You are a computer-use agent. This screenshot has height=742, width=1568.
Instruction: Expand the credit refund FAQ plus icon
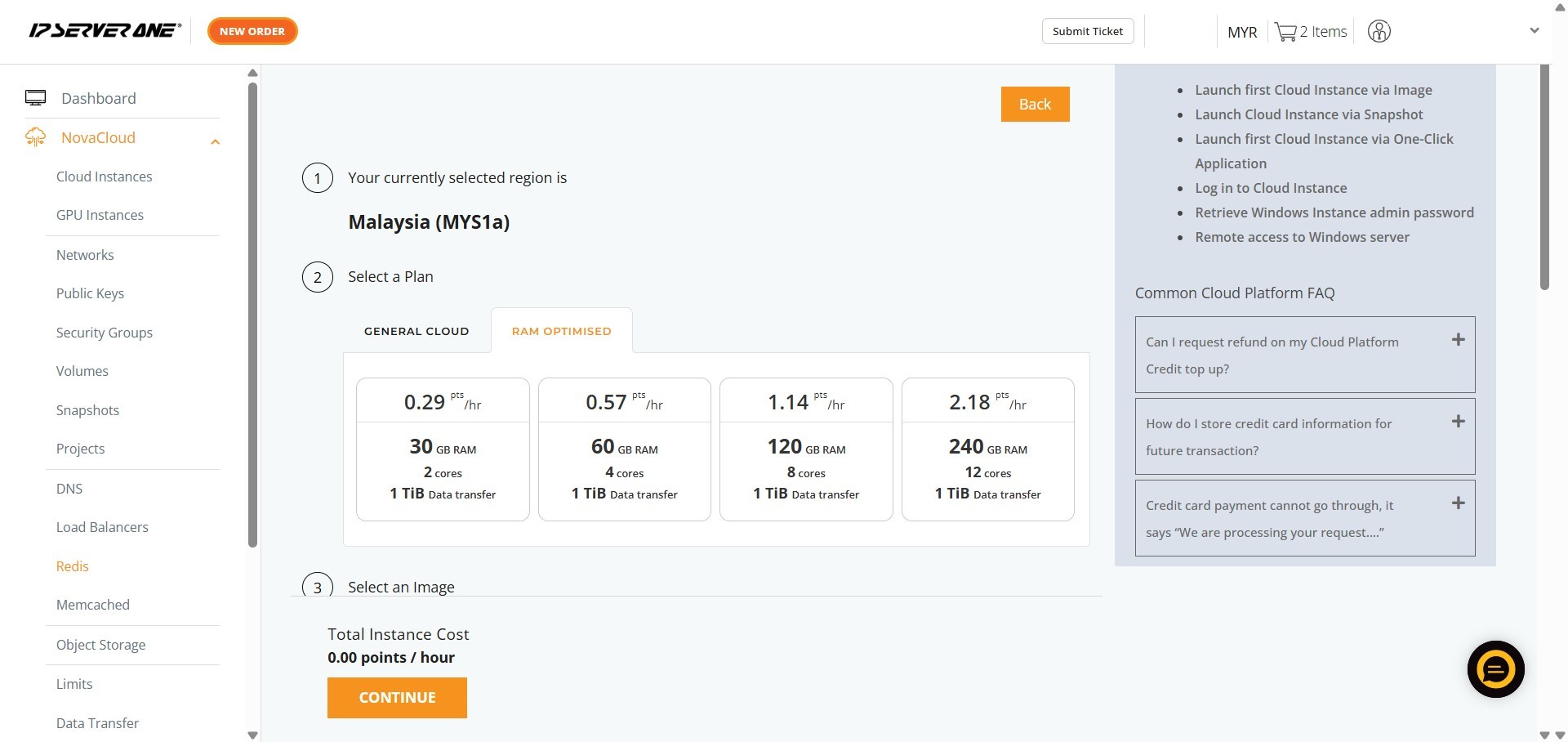pos(1458,340)
